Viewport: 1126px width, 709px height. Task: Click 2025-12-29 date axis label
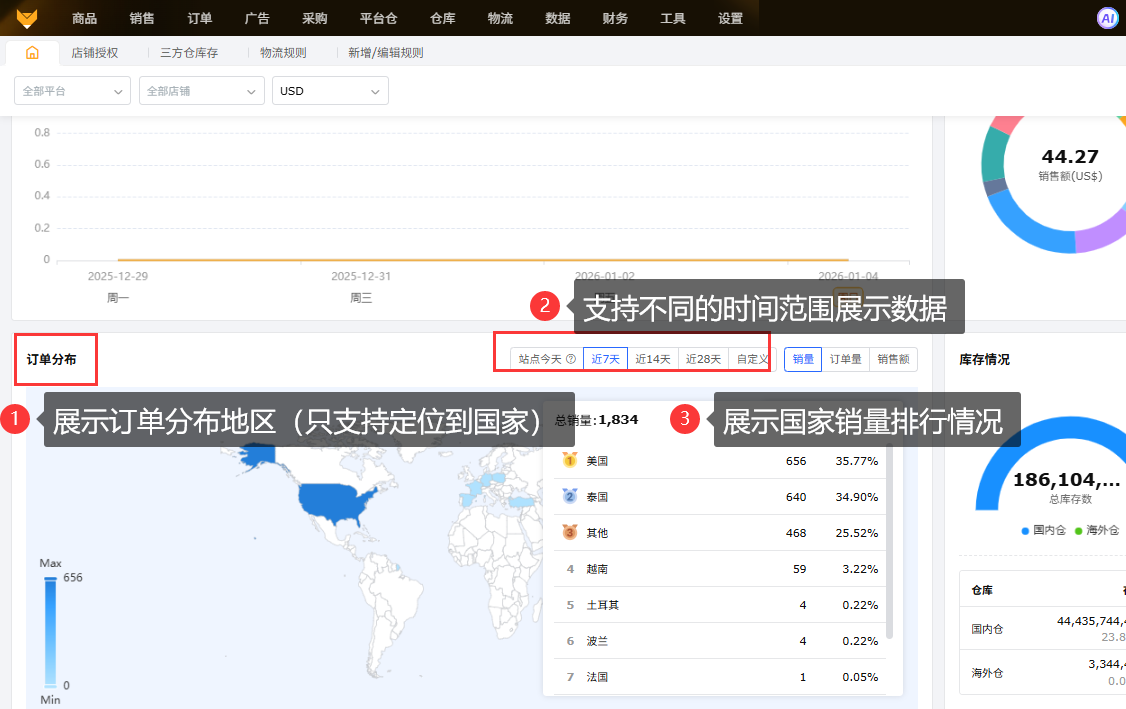pyautogui.click(x=118, y=276)
